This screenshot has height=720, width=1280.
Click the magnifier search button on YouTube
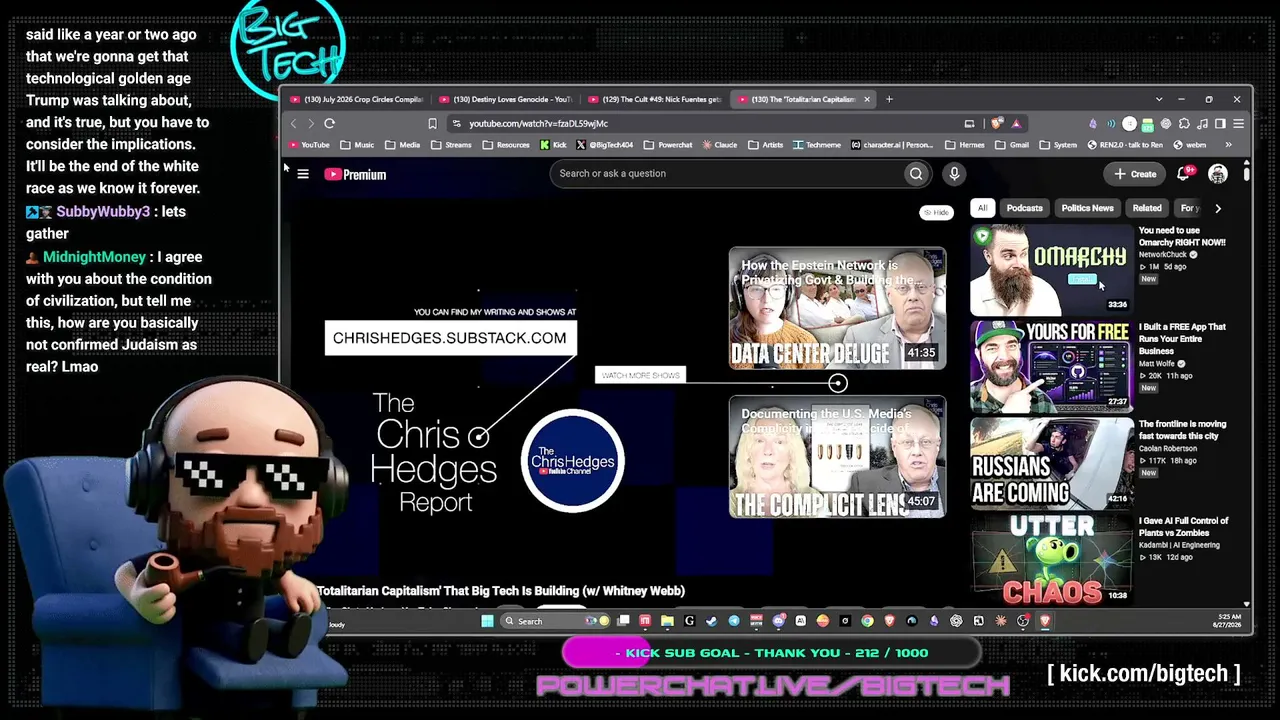pos(916,174)
